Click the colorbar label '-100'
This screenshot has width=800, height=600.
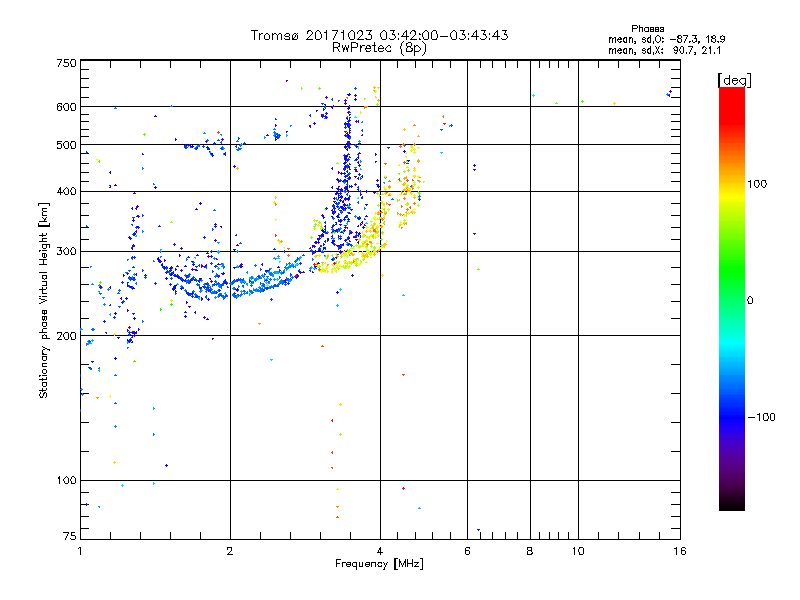pyautogui.click(x=761, y=417)
